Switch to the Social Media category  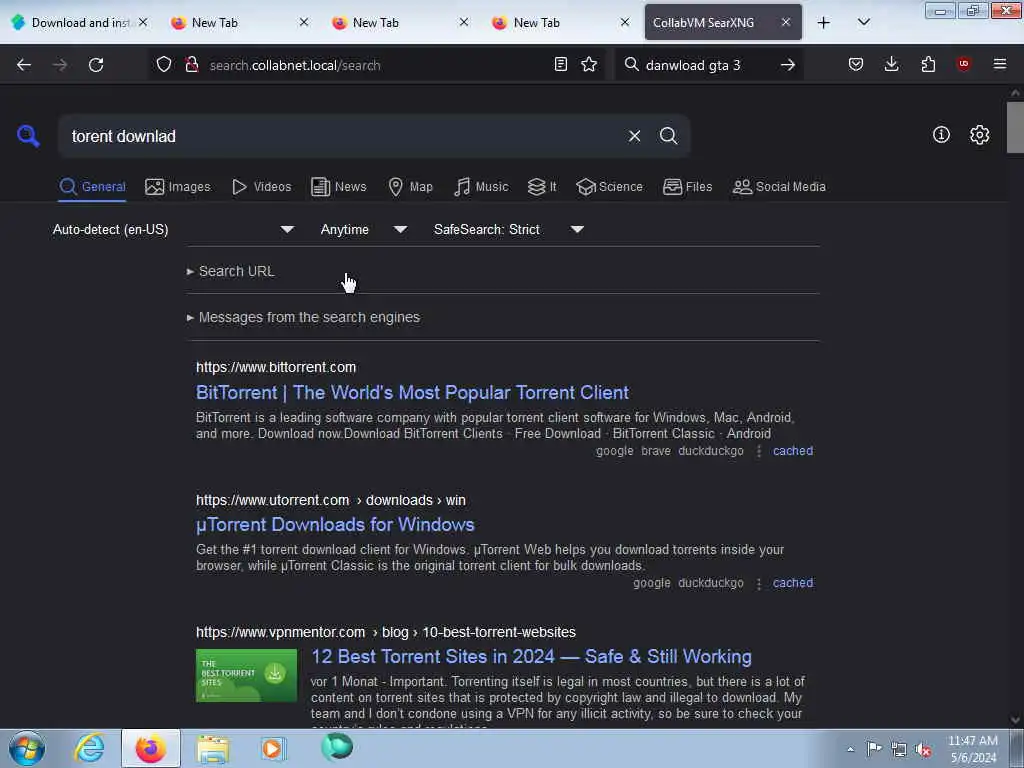pyautogui.click(x=779, y=187)
